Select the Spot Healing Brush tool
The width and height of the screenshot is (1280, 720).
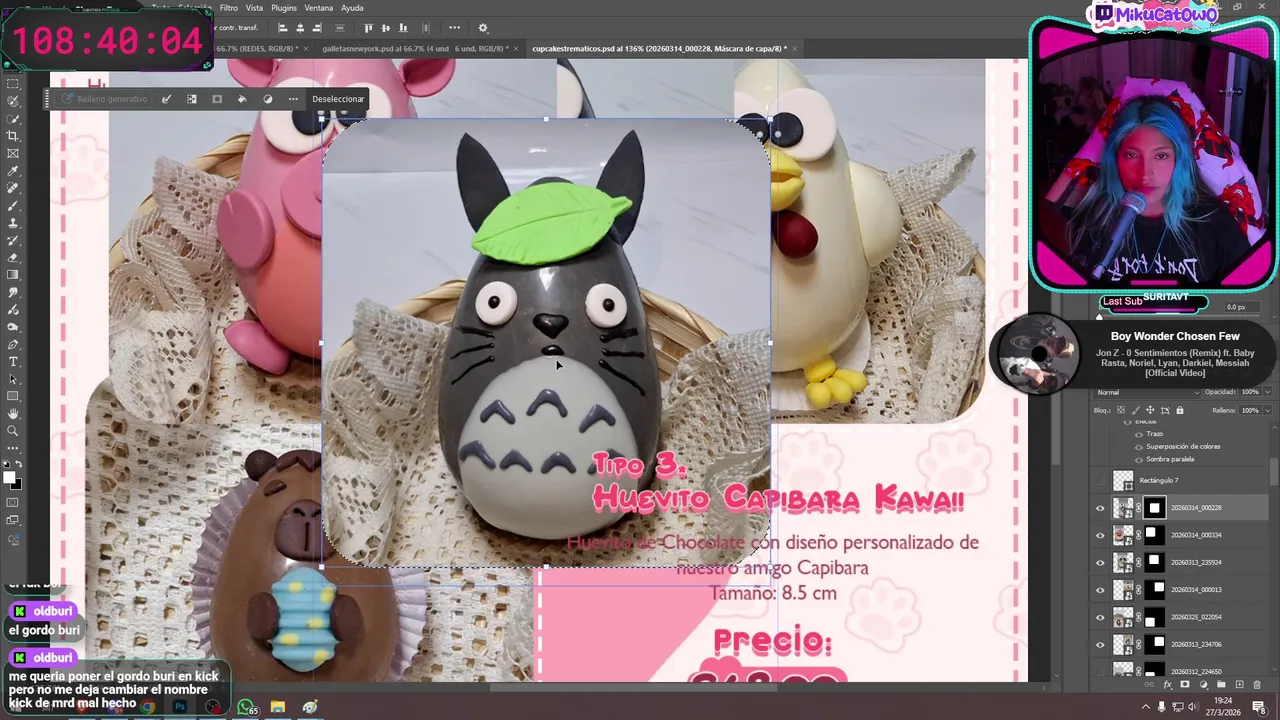(x=13, y=188)
